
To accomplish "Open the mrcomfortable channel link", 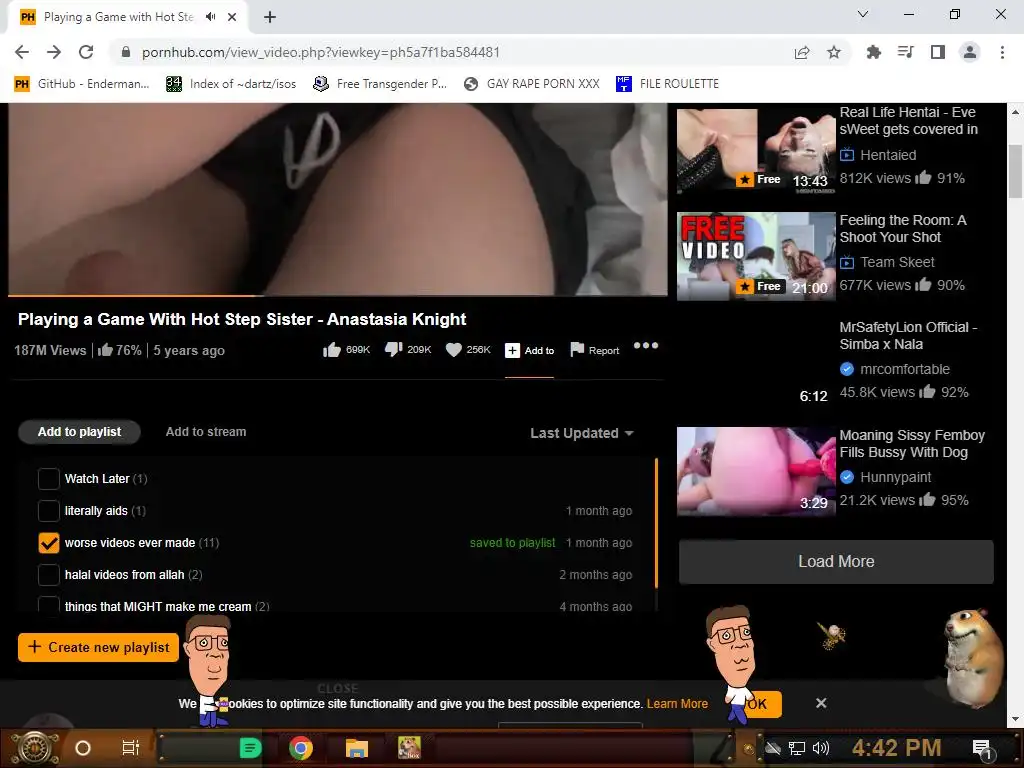I will [x=904, y=369].
